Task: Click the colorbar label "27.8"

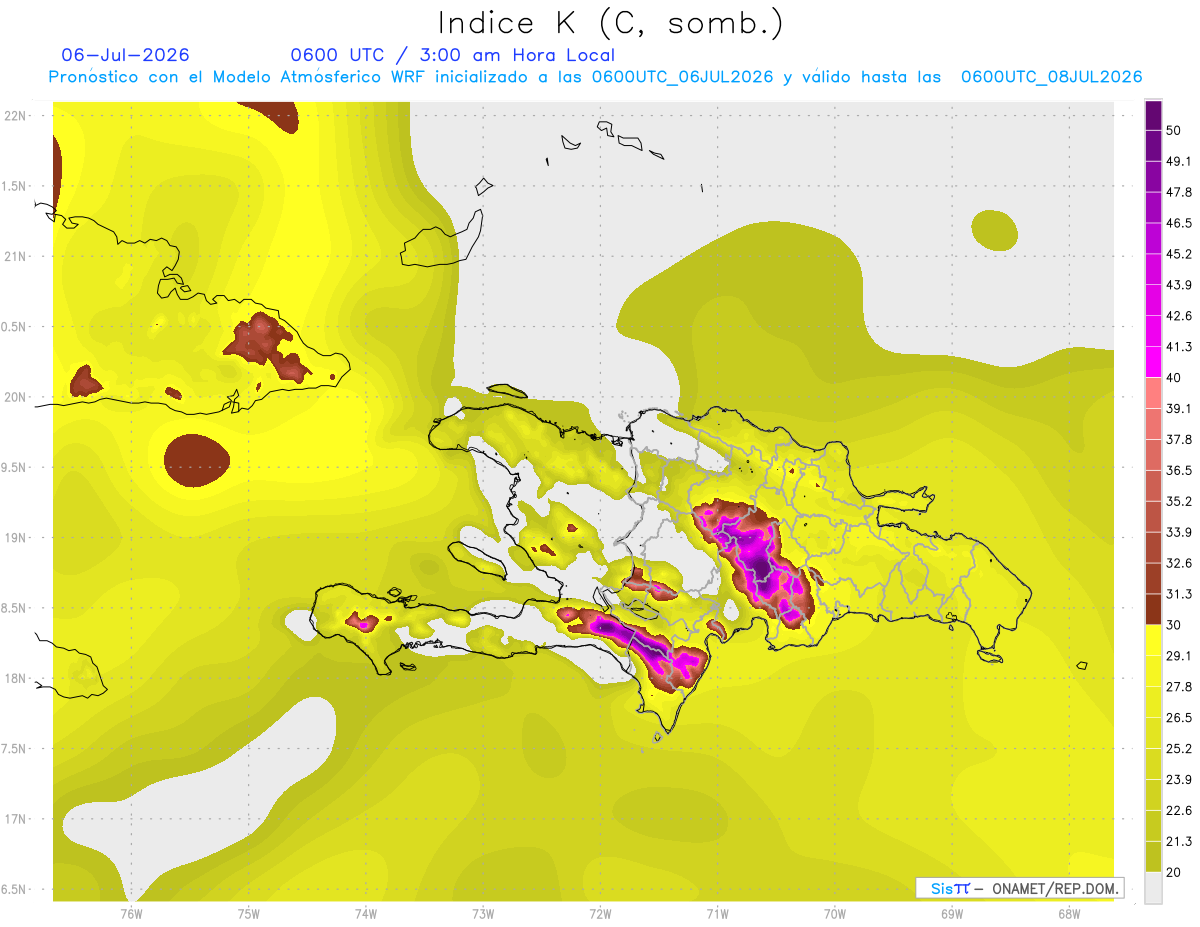Action: click(1179, 686)
